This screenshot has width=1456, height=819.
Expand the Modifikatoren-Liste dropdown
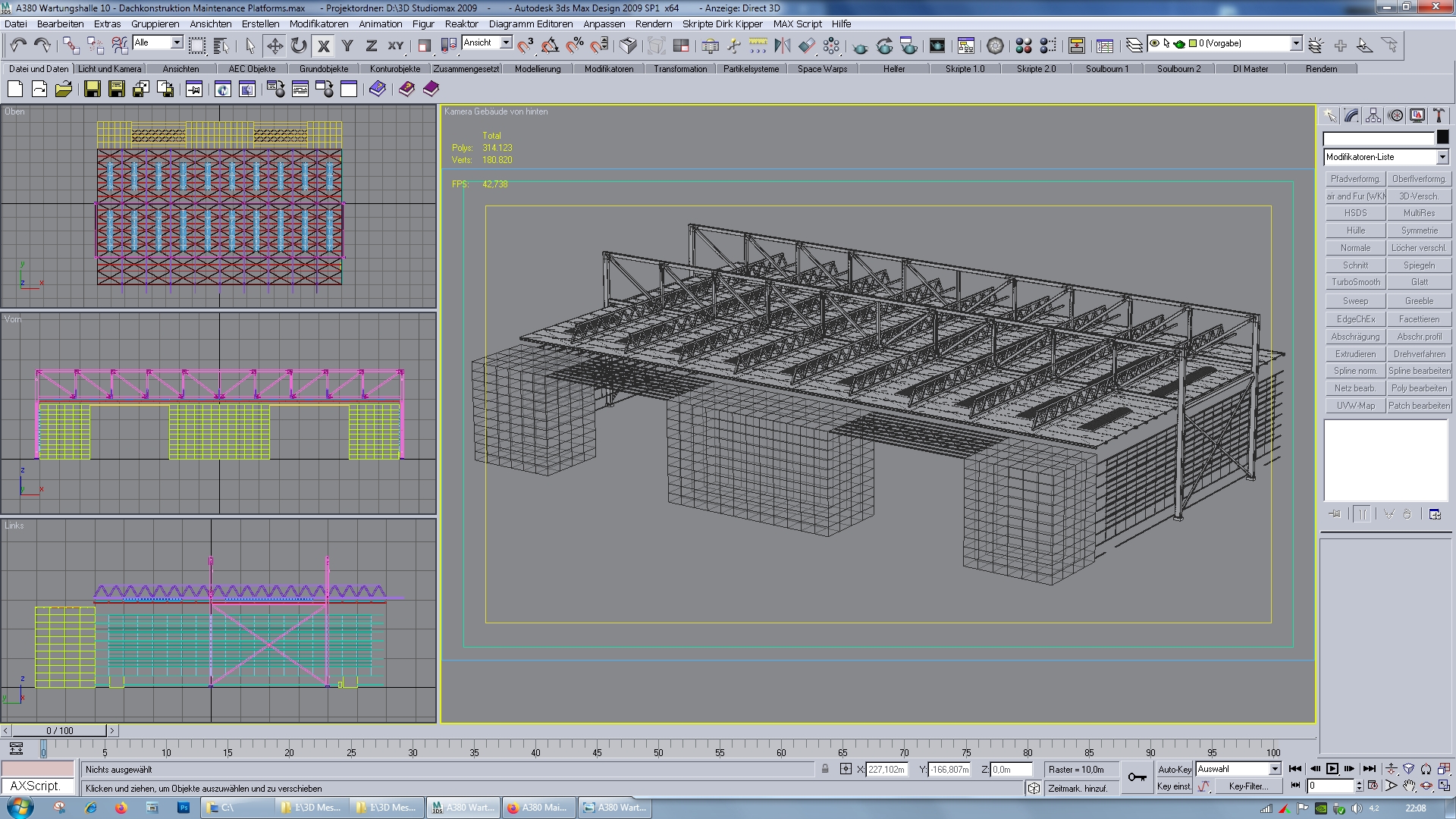[x=1442, y=157]
